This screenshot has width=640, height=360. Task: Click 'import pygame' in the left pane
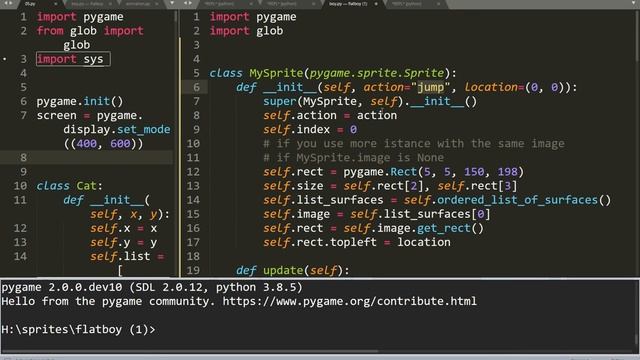tap(80, 17)
